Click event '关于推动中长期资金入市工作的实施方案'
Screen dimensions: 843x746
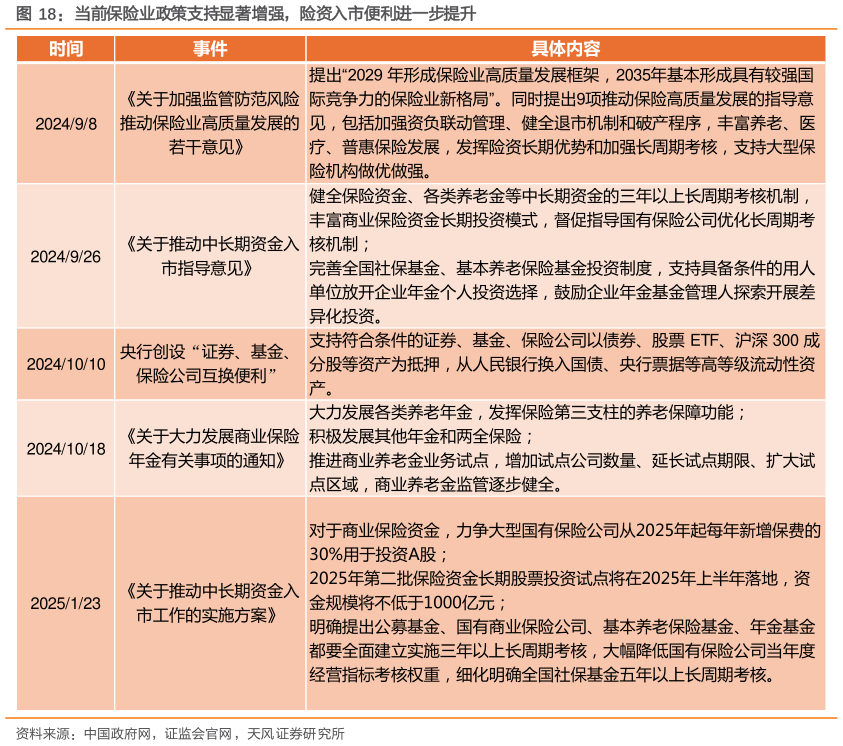(210, 603)
